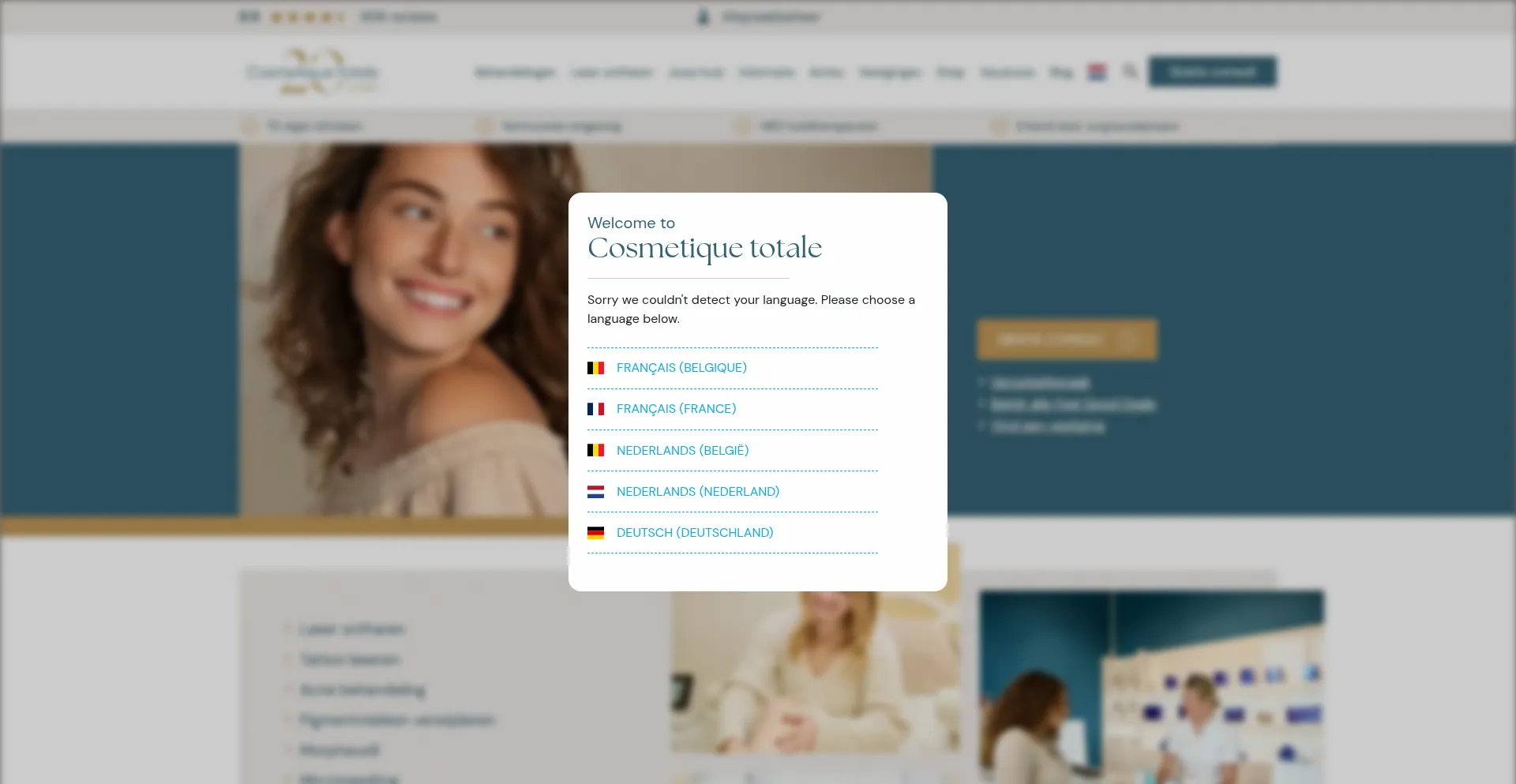Pick Deutsch (Deutschland) language option
The height and width of the screenshot is (784, 1516).
695,533
